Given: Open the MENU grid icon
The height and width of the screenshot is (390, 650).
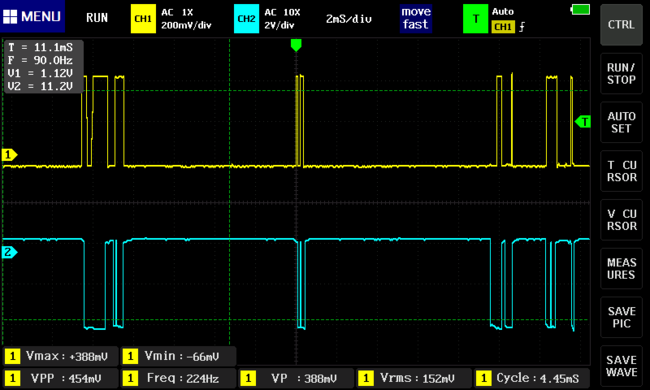Looking at the screenshot, I should 10,17.
